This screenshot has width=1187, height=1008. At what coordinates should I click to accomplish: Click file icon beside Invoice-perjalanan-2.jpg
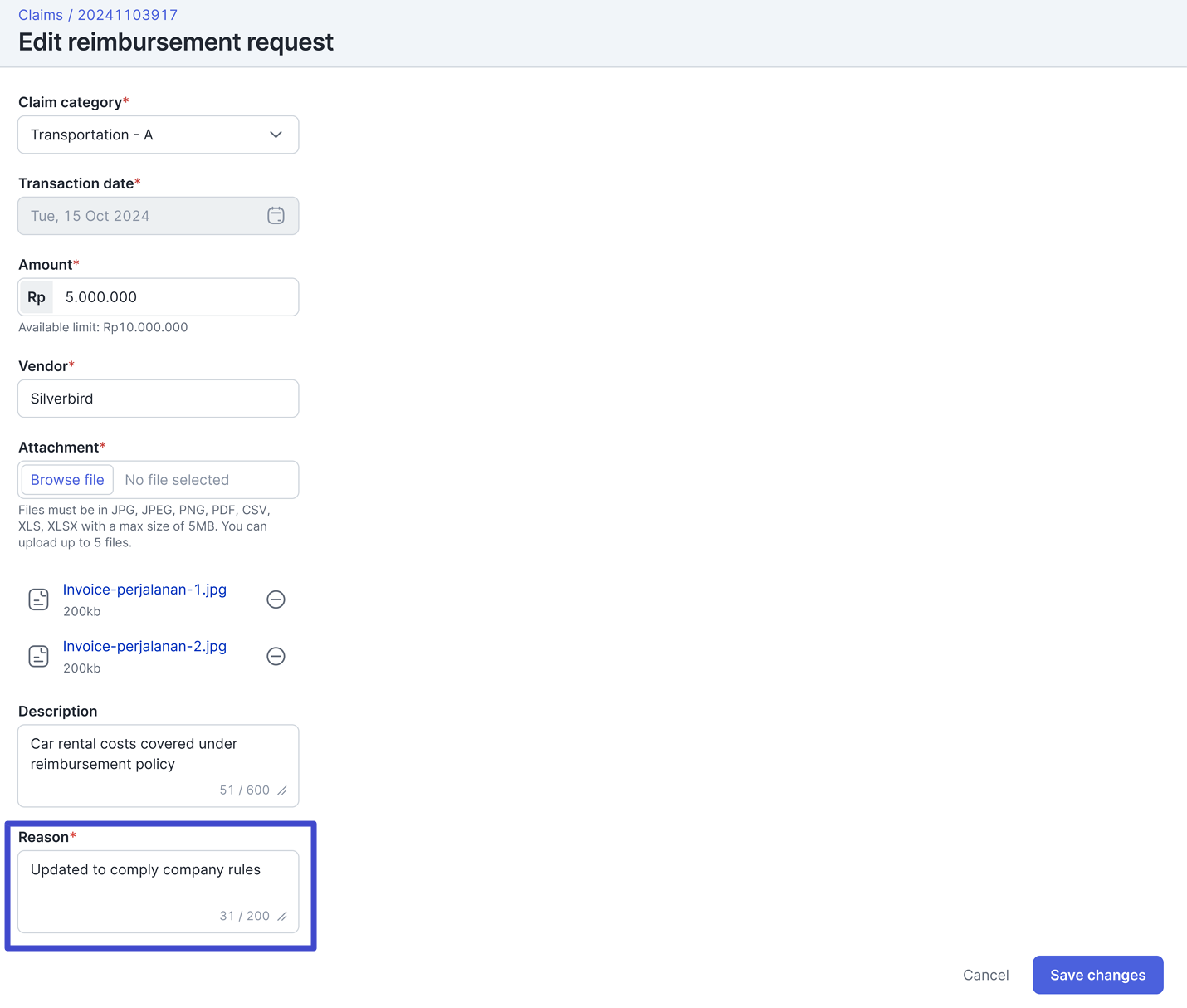[38, 656]
